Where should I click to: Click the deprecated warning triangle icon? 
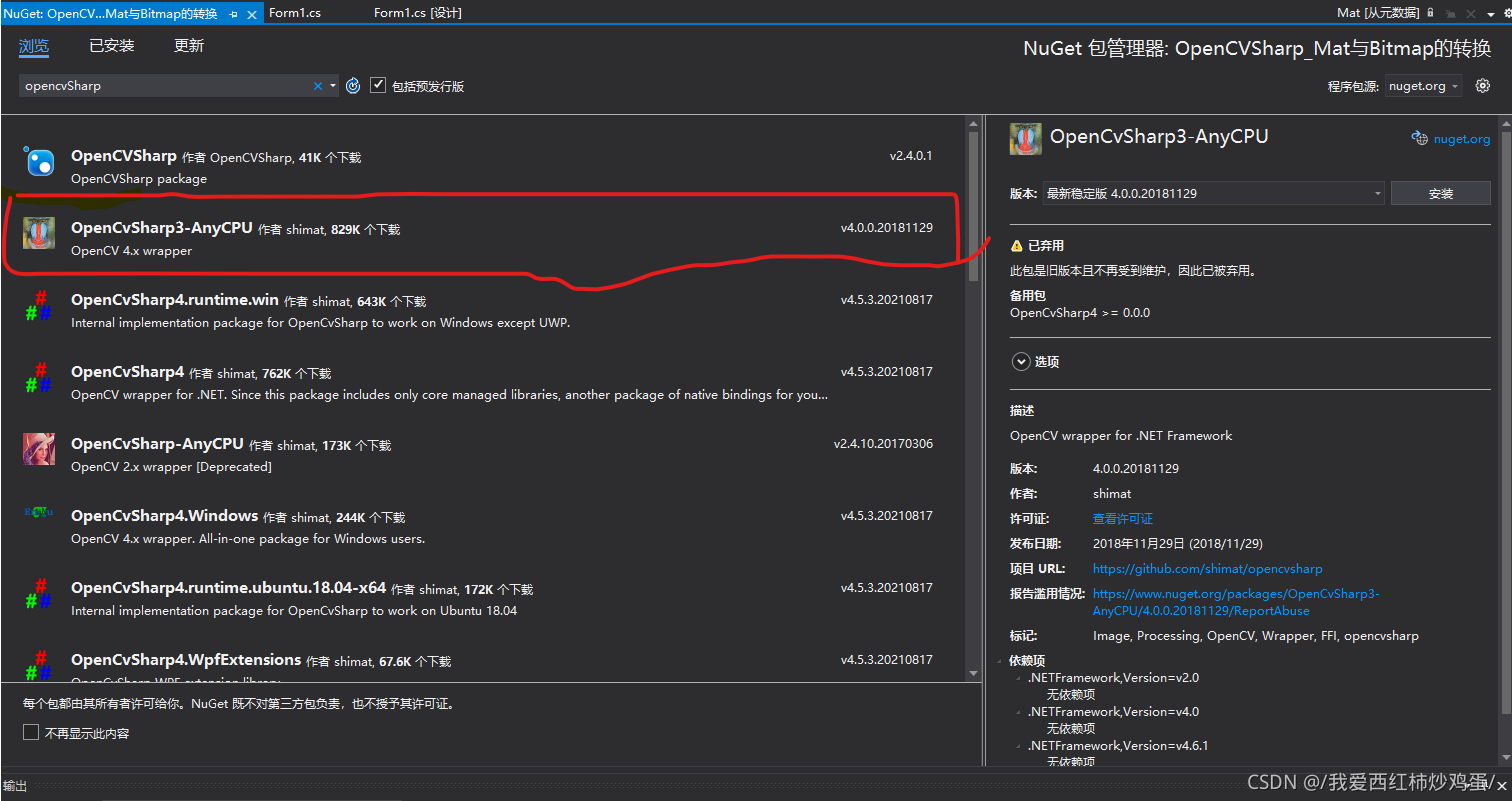[1017, 245]
